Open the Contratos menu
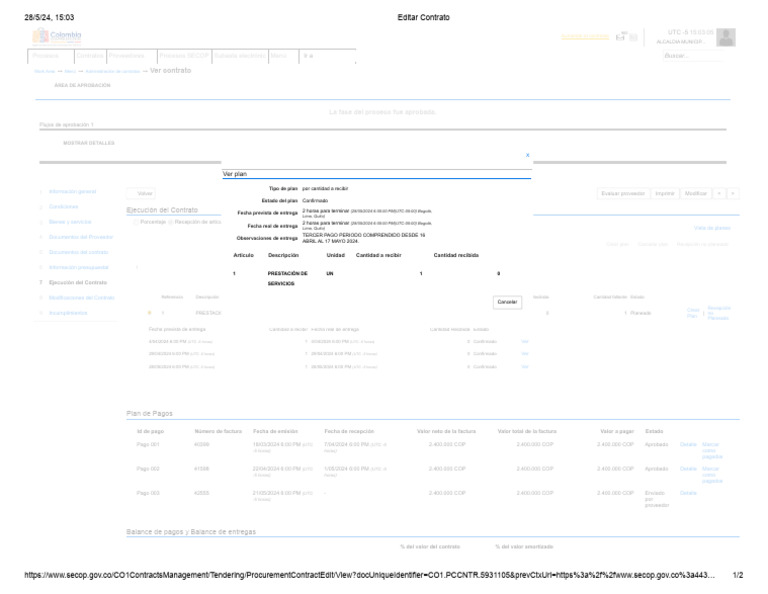The height and width of the screenshot is (594, 768). coord(90,56)
